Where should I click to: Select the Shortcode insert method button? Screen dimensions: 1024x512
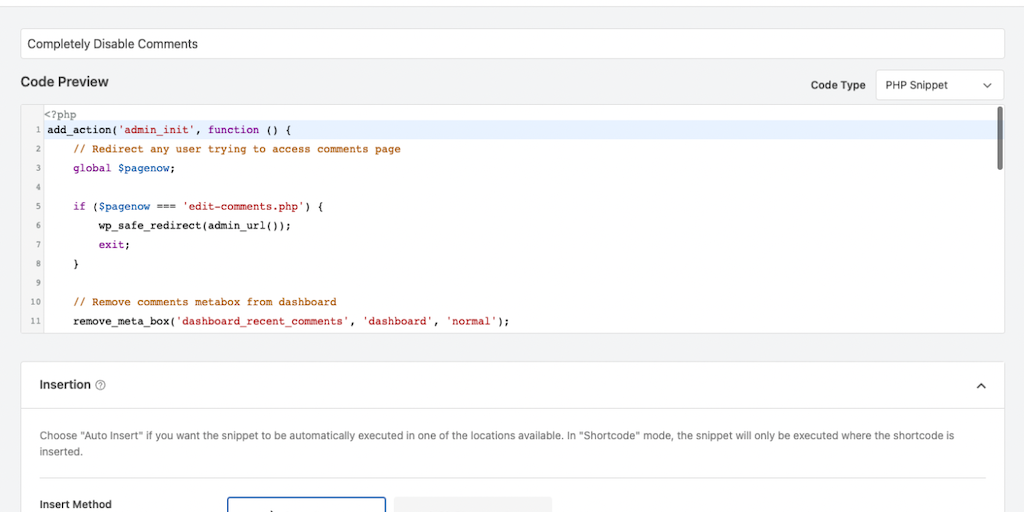(x=472, y=504)
